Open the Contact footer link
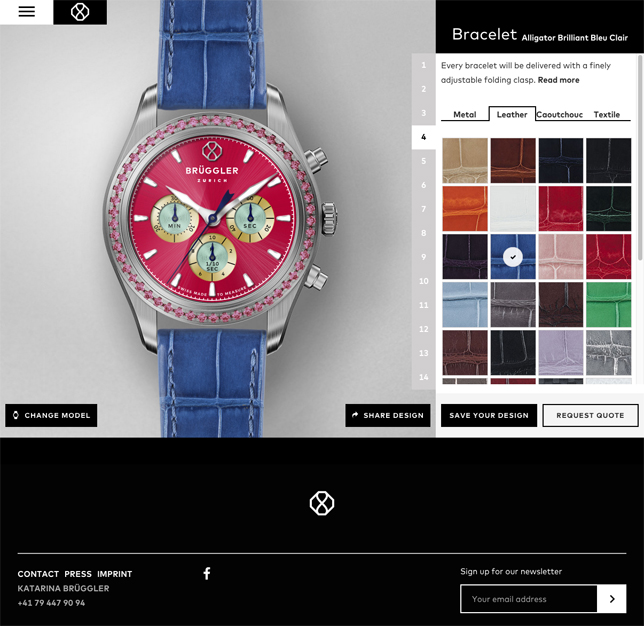 click(38, 574)
